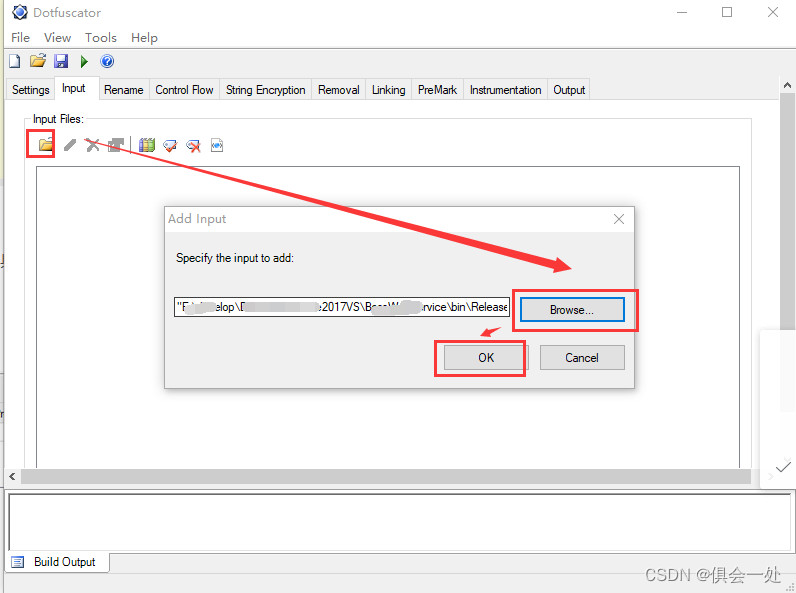Screen dimensions: 796x593
Task: Open the String Encryption tab
Action: 266,90
